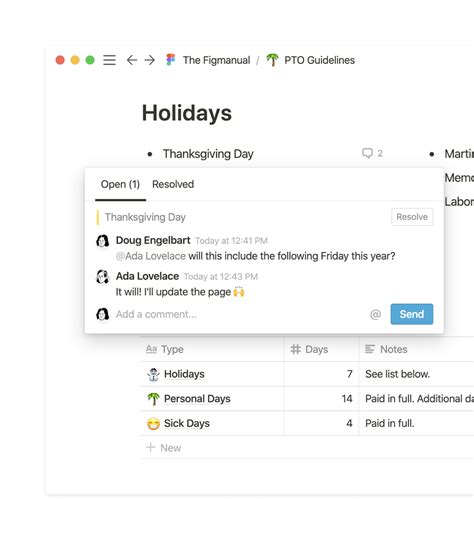Focus the Add a comment field
Screen dimensions: 474x540
click(x=240, y=314)
